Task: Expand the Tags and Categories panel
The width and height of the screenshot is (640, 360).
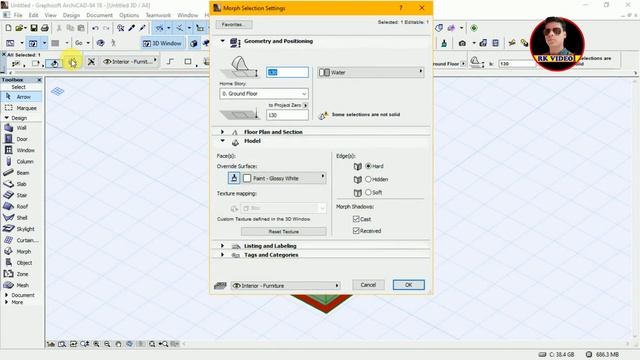Action: click(222, 255)
